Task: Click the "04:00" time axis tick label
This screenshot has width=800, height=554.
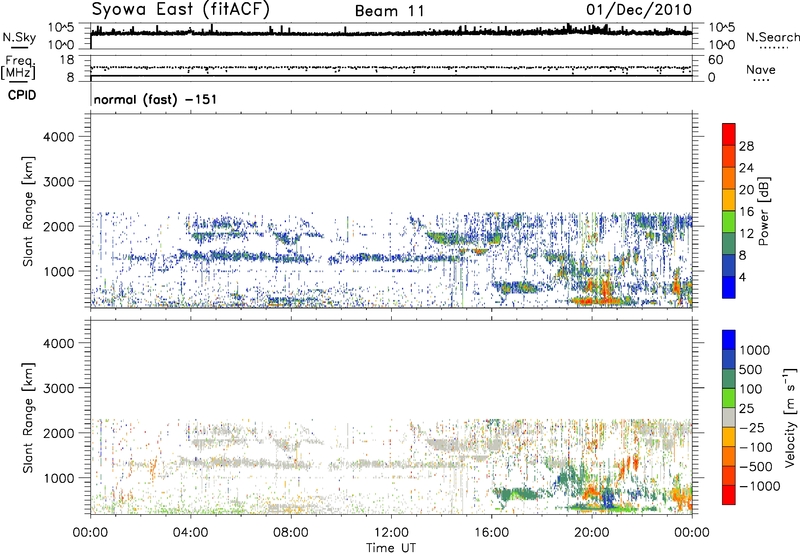Action: coord(190,533)
